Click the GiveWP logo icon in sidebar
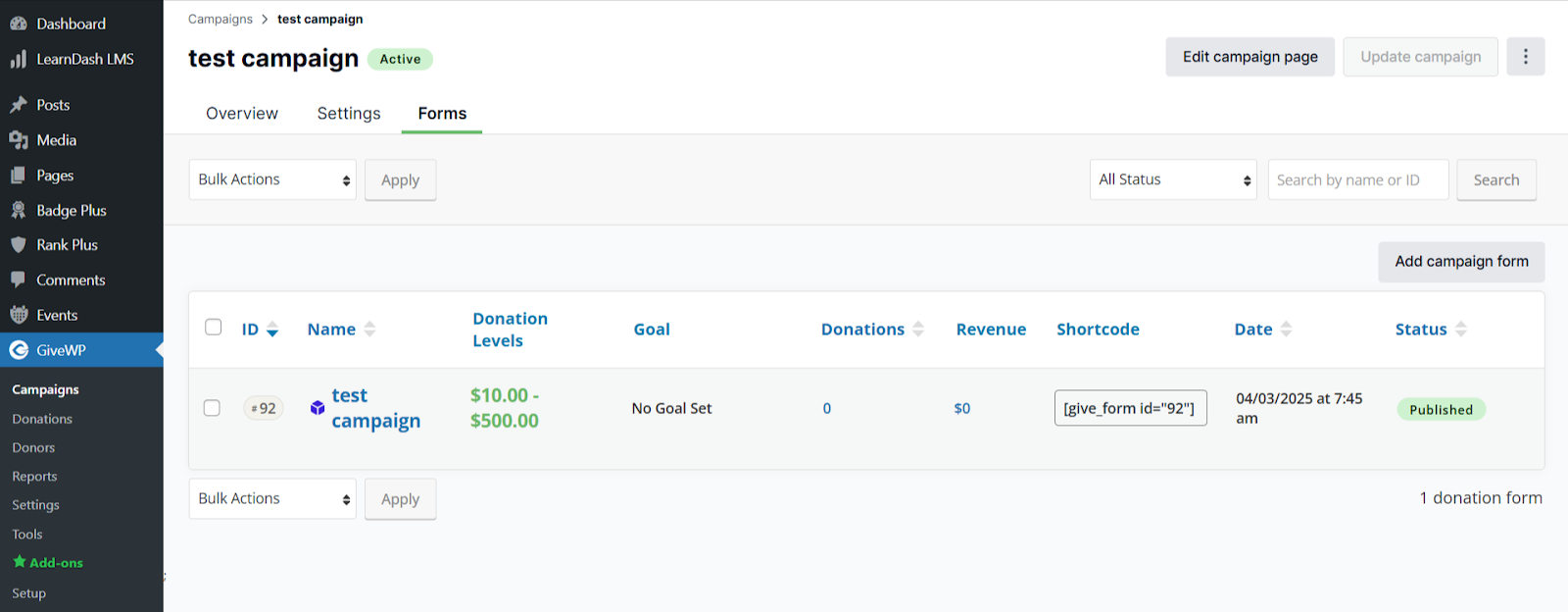The height and width of the screenshot is (612, 1568). click(19, 350)
